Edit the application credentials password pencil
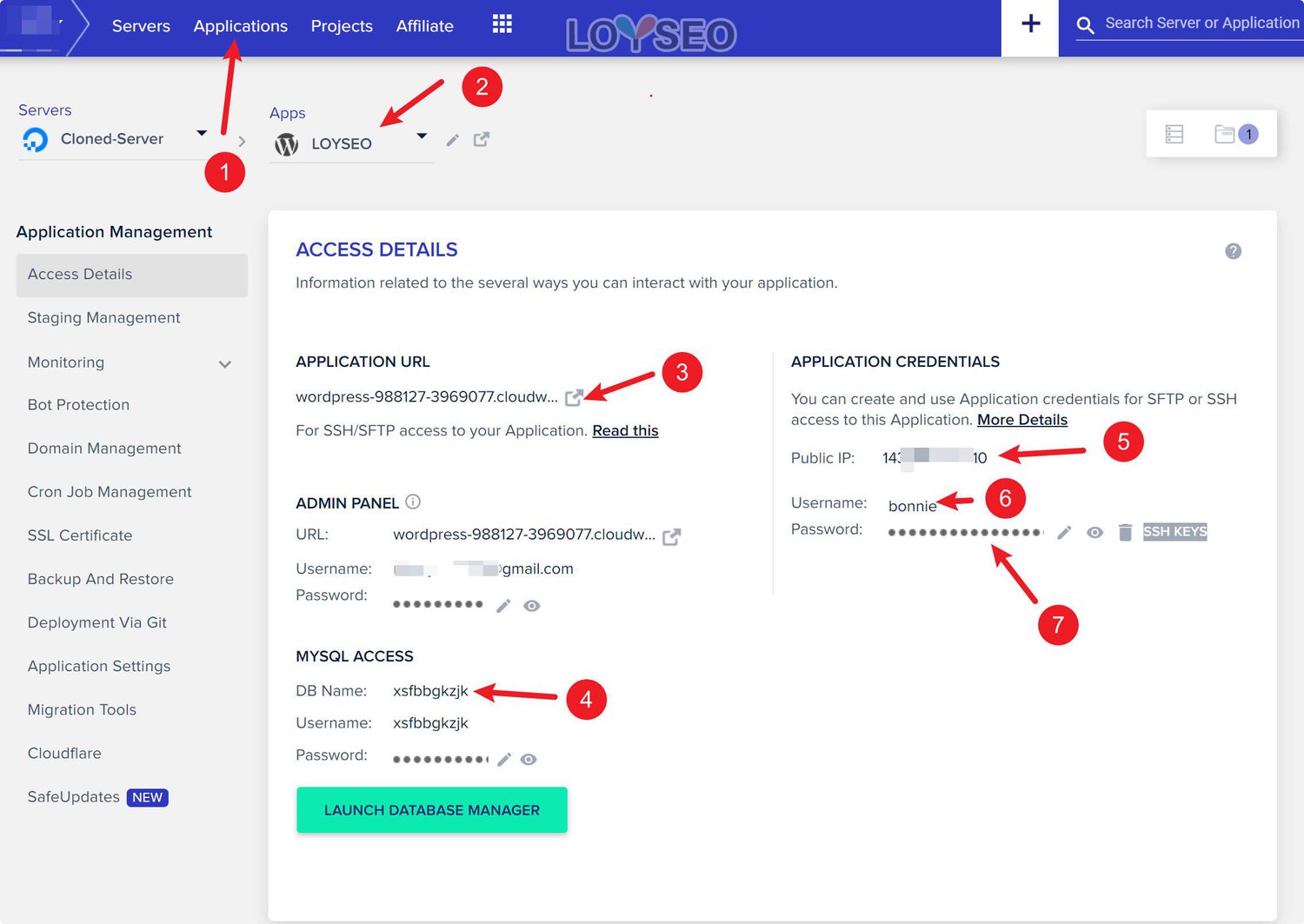 [1064, 532]
